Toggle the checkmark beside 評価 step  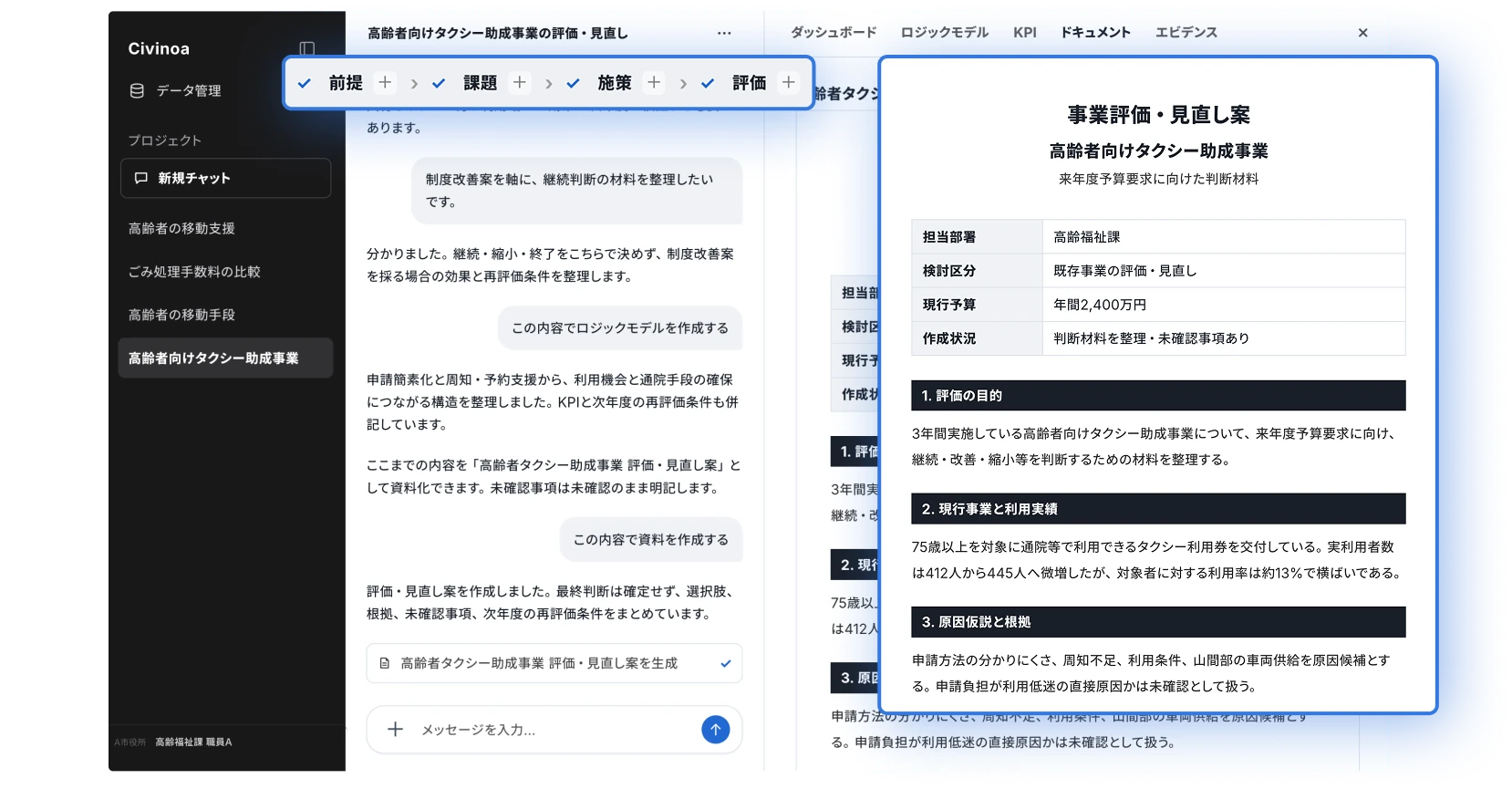pos(708,83)
